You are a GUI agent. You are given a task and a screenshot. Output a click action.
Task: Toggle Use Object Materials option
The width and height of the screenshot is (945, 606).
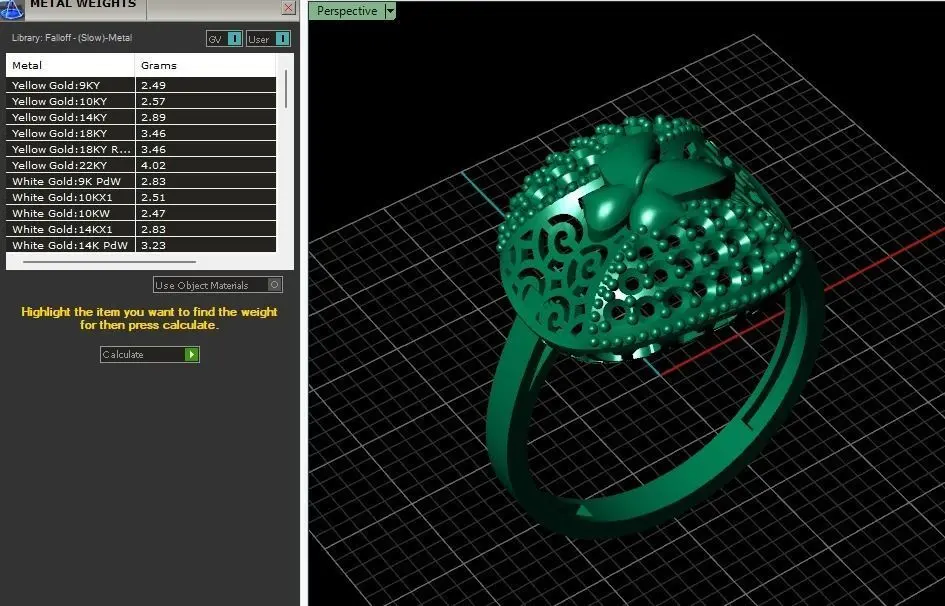click(x=218, y=285)
